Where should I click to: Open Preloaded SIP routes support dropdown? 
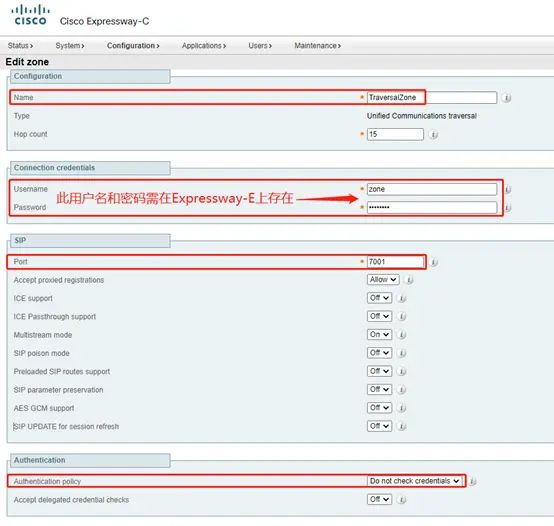pos(379,371)
